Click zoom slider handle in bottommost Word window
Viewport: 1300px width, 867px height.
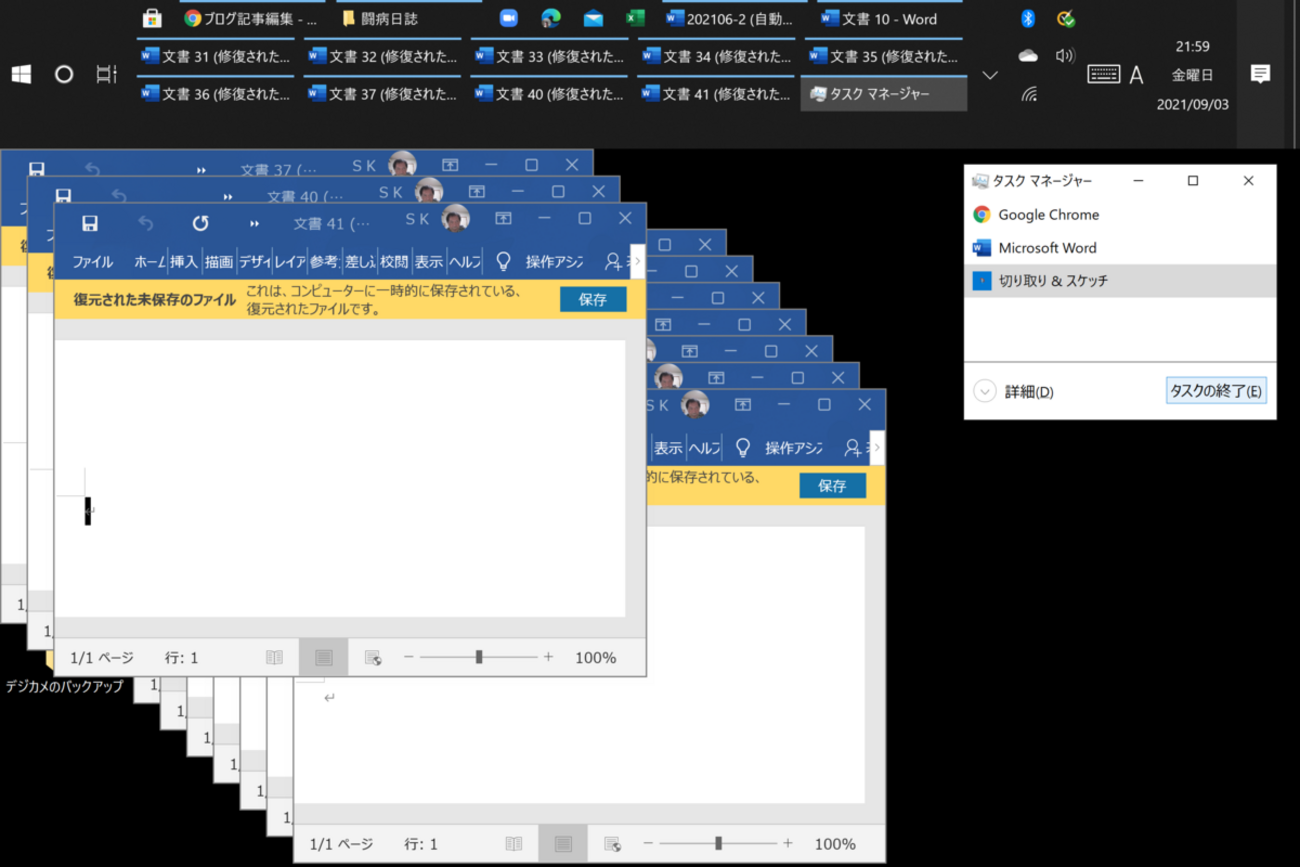tap(718, 844)
